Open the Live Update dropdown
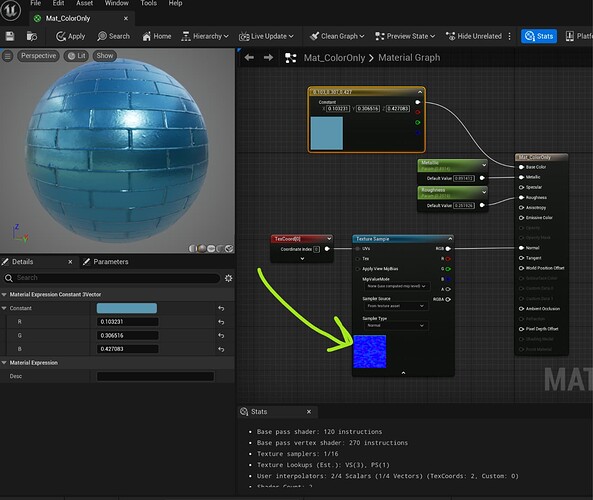Image resolution: width=593 pixels, height=500 pixels. [x=266, y=36]
